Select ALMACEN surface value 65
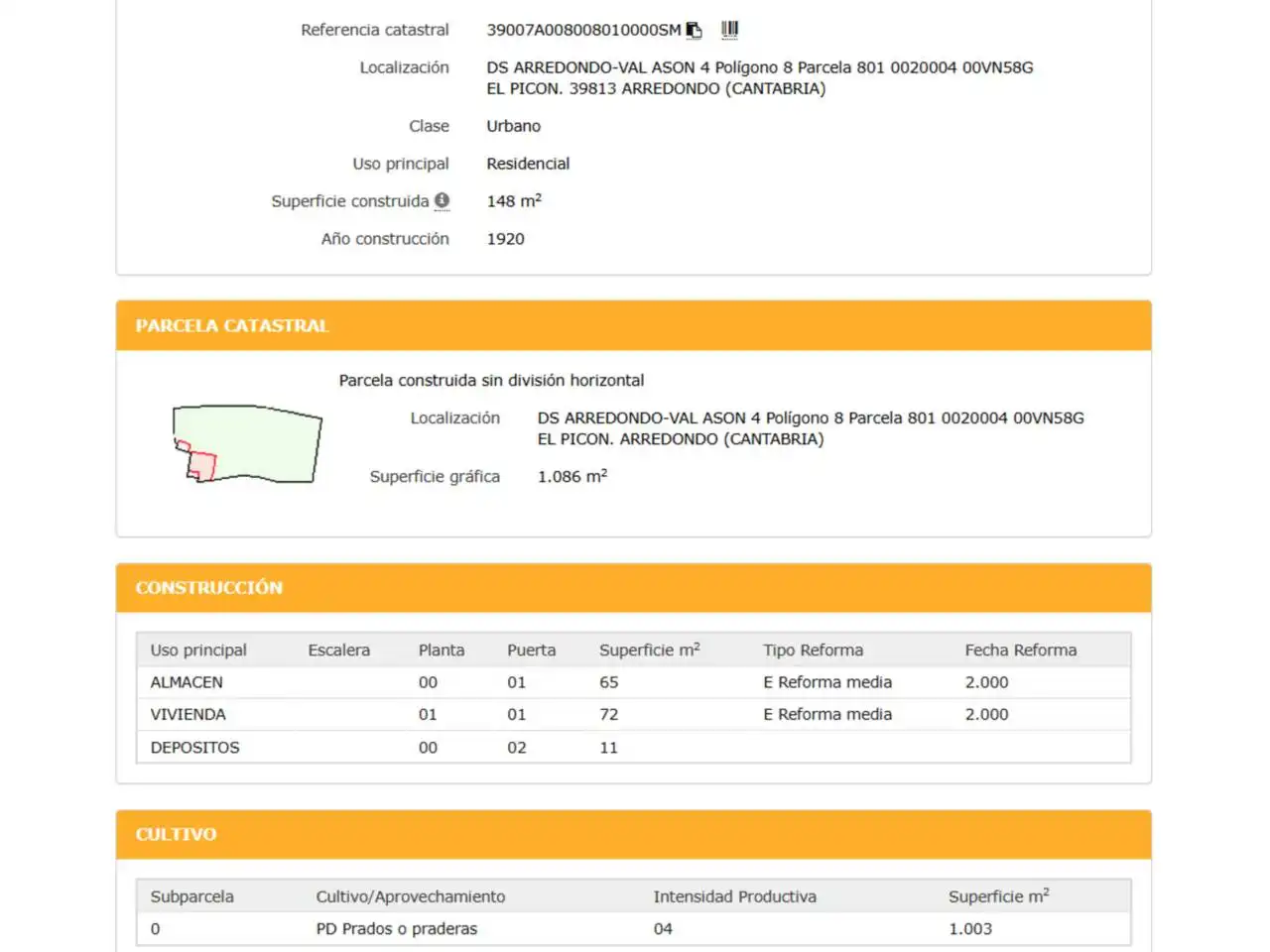Viewport: 1270px width, 952px height. point(608,682)
